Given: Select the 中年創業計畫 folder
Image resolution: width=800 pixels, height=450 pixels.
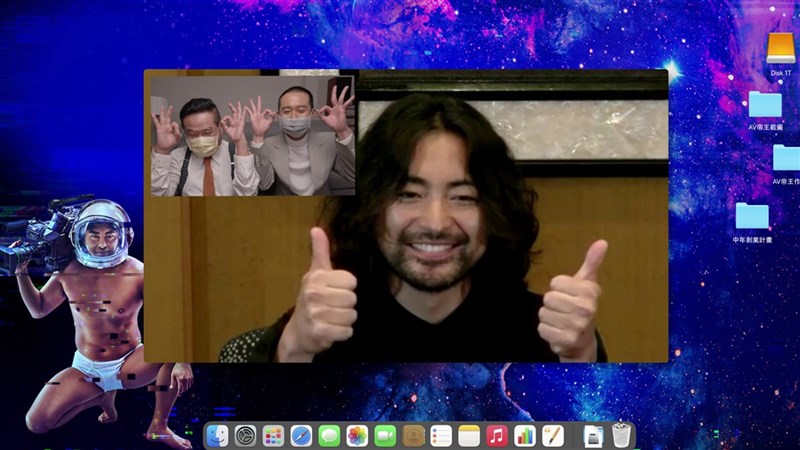Looking at the screenshot, I should point(752,216).
